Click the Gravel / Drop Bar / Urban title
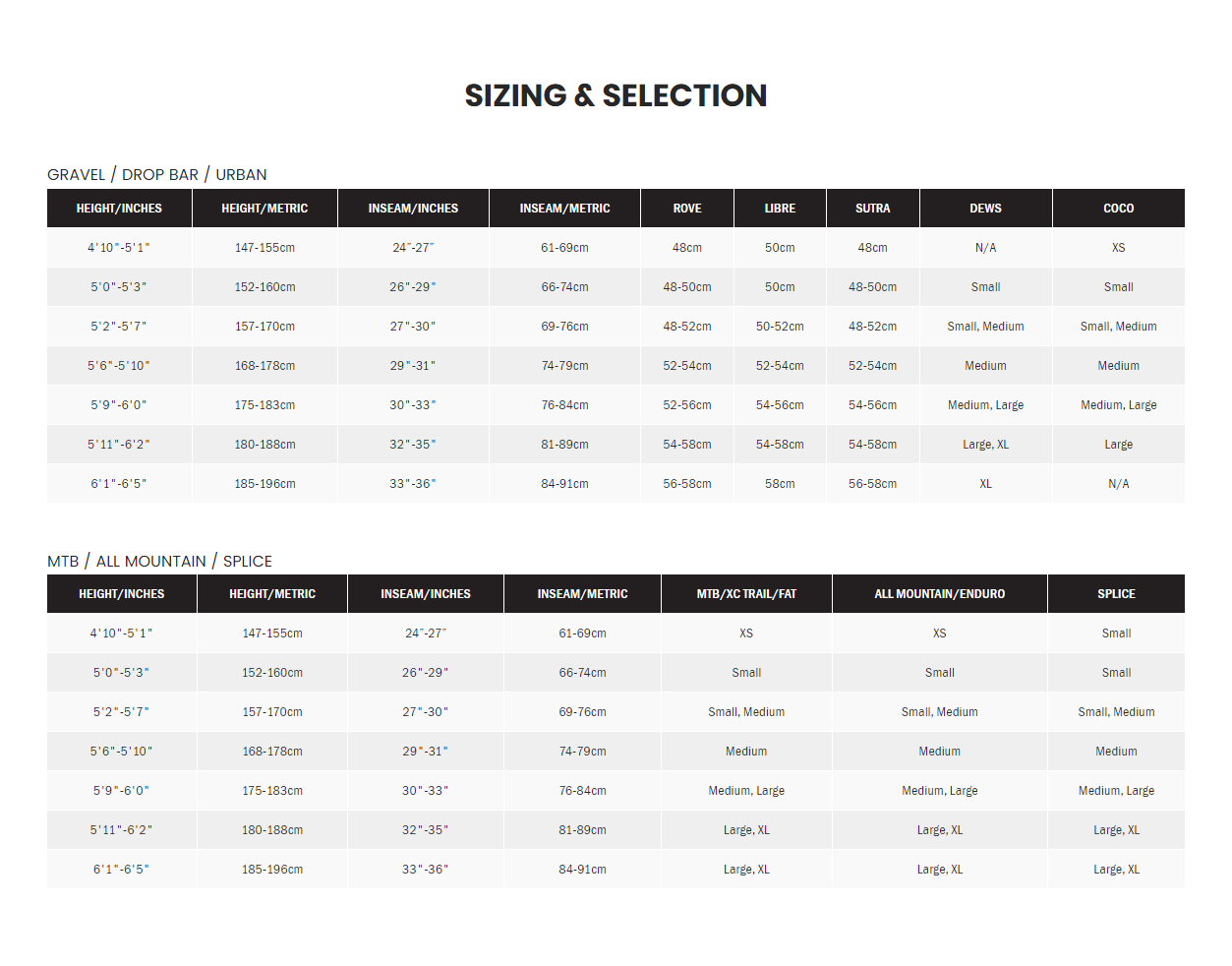This screenshot has height=966, width=1232. pyautogui.click(x=157, y=175)
